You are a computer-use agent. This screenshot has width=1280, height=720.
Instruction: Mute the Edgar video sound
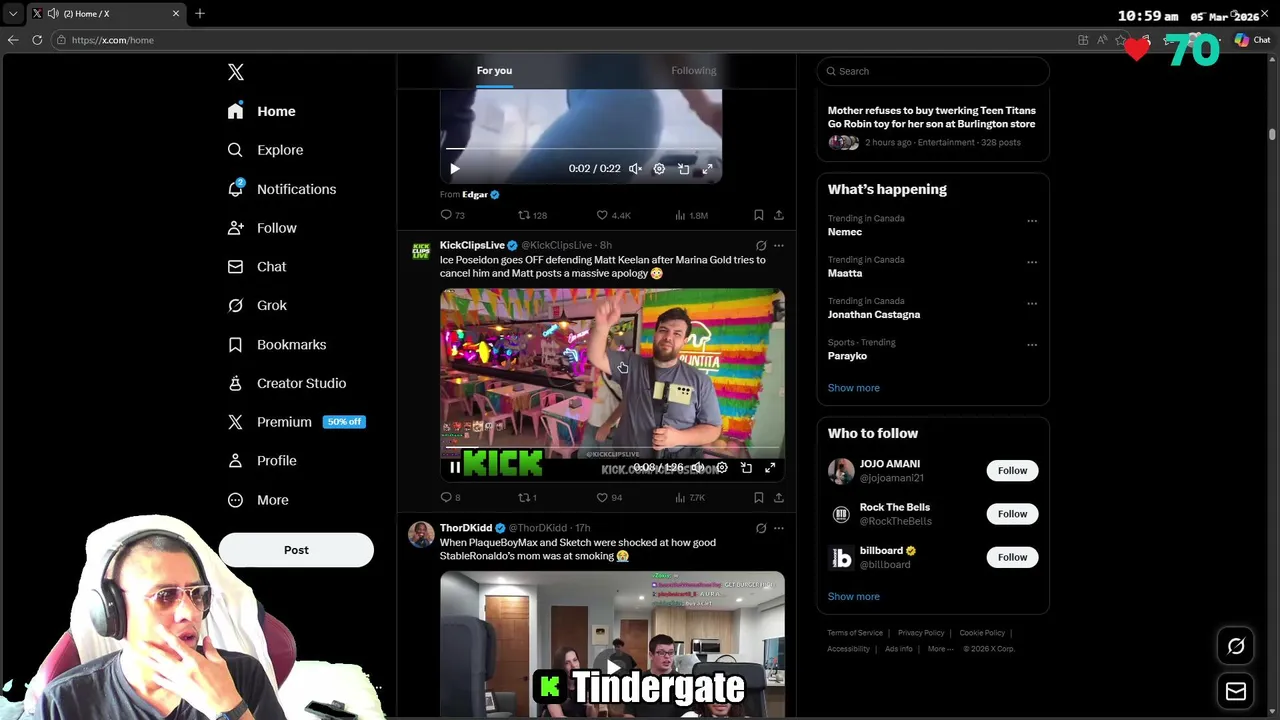(x=635, y=169)
